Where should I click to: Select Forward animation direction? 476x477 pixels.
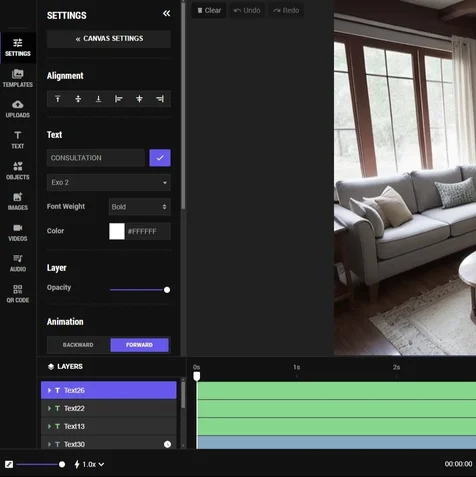(x=139, y=345)
